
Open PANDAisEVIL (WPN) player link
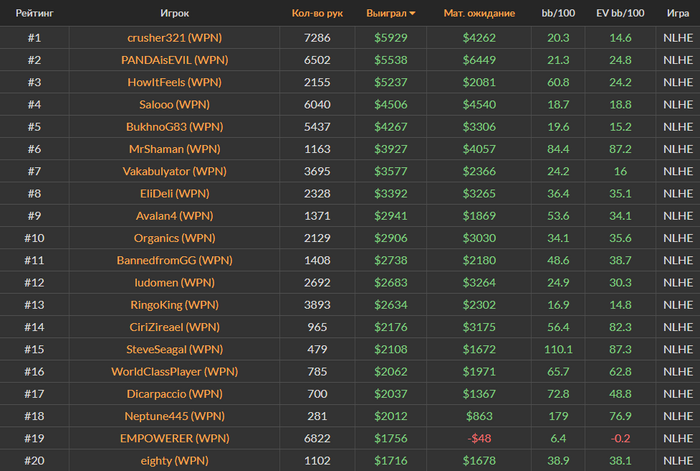(x=175, y=60)
